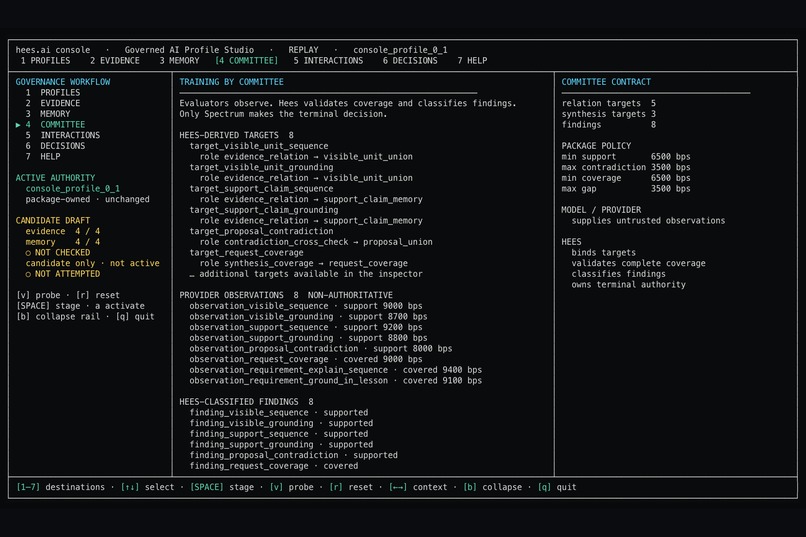Click observation_requirement_explain_sequence row

coord(336,370)
